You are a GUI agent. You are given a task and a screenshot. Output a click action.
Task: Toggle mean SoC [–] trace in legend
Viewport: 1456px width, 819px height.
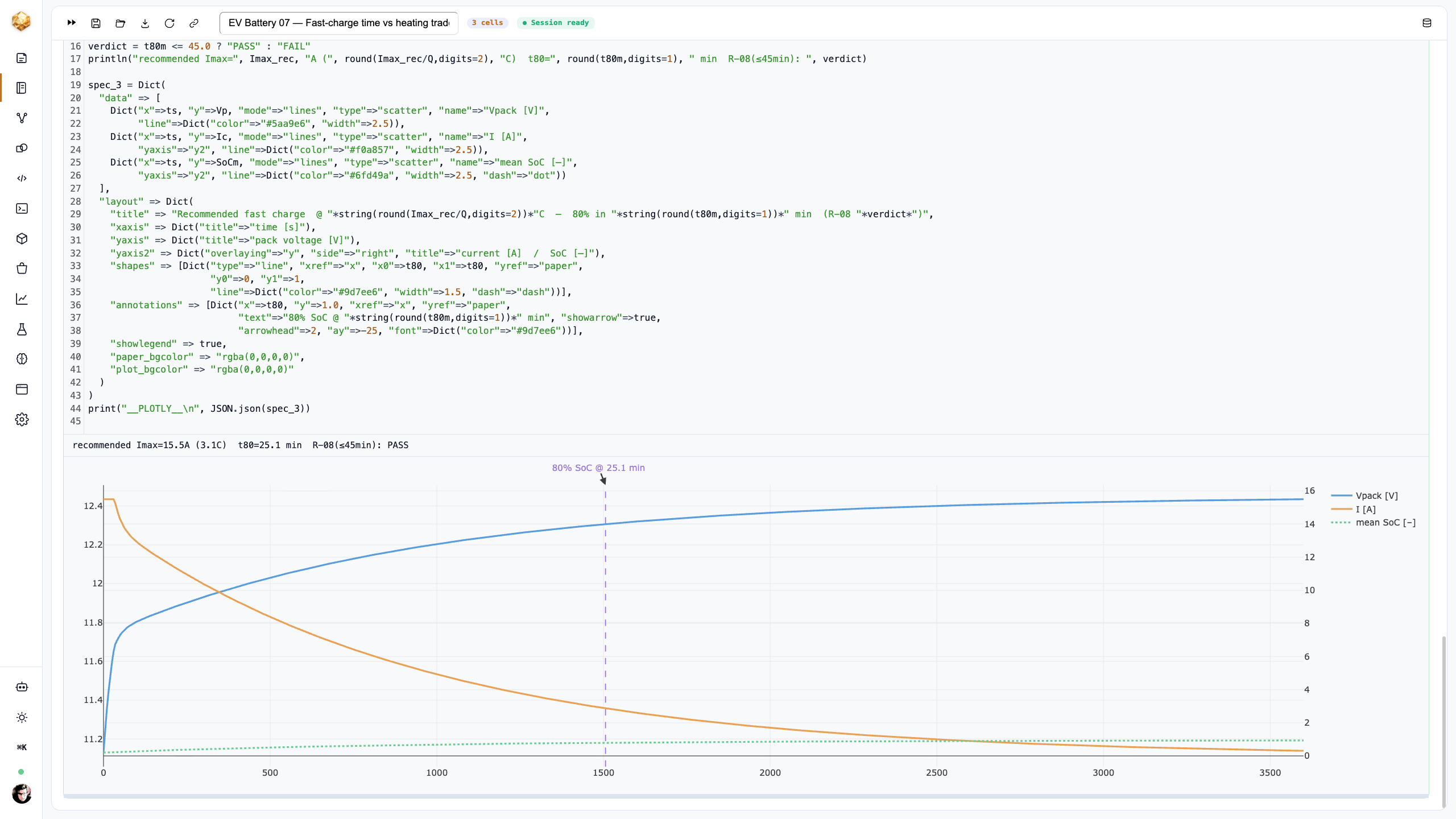click(x=1374, y=523)
